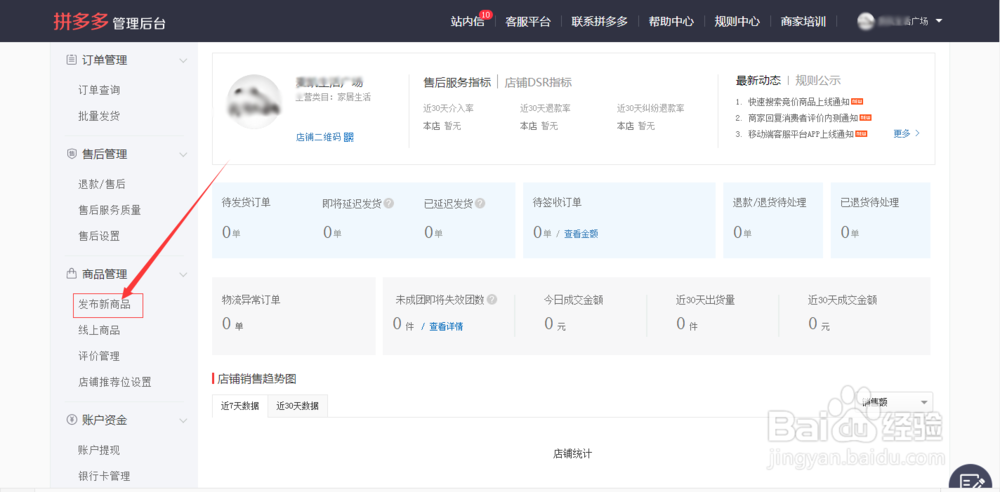Click help icon next to 已延迟发货
The image size is (1000, 492).
(x=480, y=204)
